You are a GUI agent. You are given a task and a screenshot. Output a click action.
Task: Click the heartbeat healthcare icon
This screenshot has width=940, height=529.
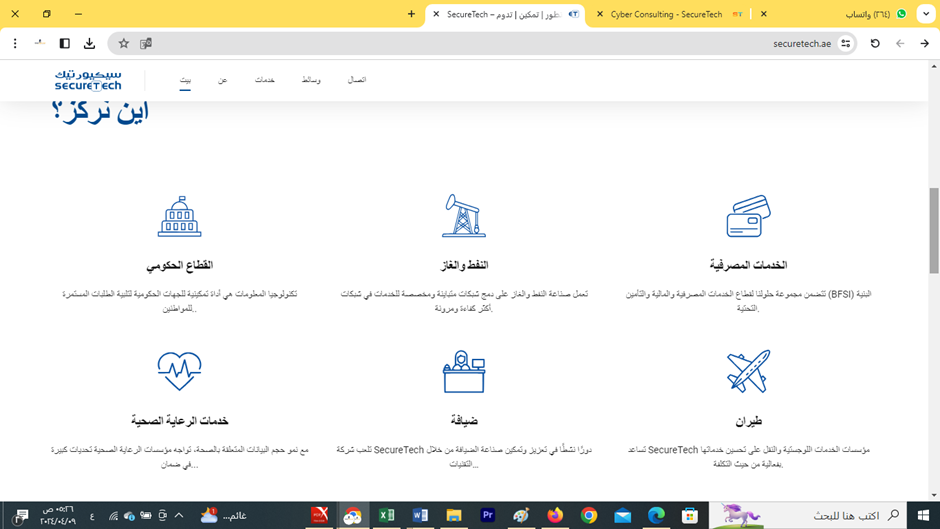[x=179, y=371]
